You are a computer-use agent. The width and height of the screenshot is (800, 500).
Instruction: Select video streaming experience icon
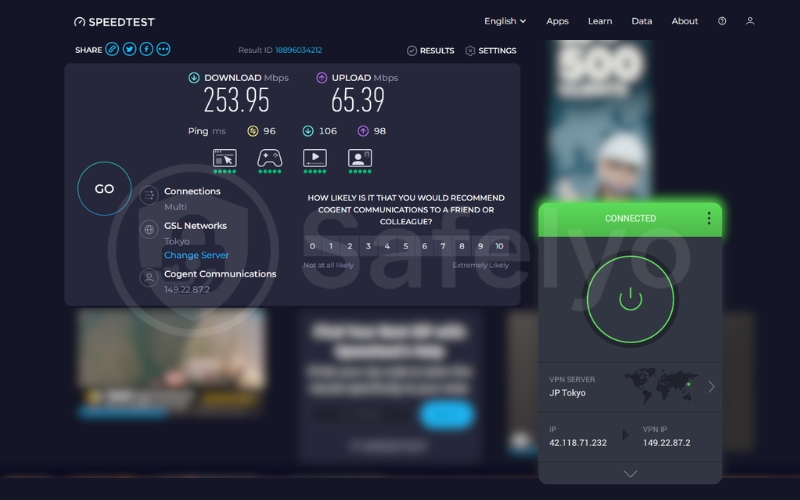pos(315,159)
